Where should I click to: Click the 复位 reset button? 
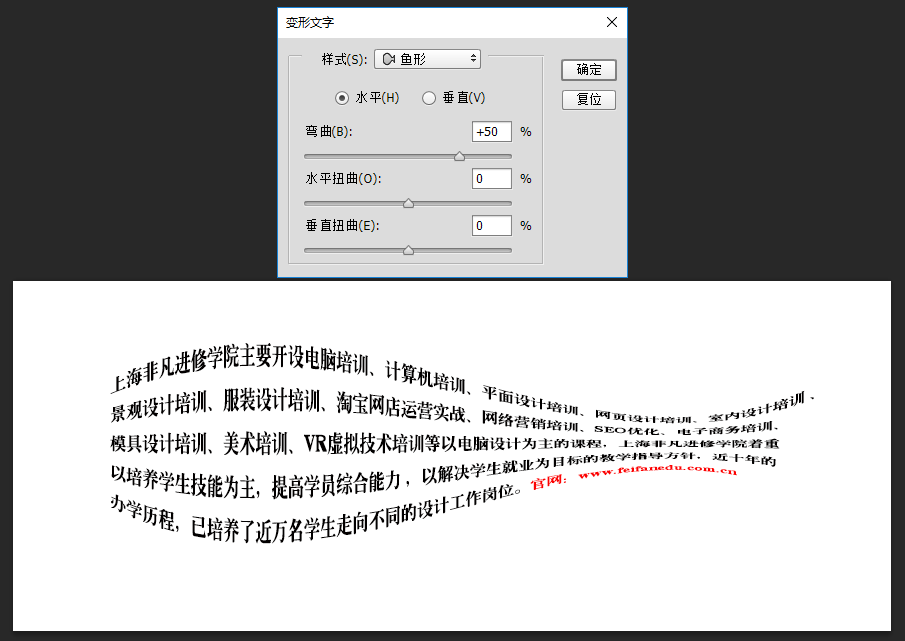click(589, 100)
